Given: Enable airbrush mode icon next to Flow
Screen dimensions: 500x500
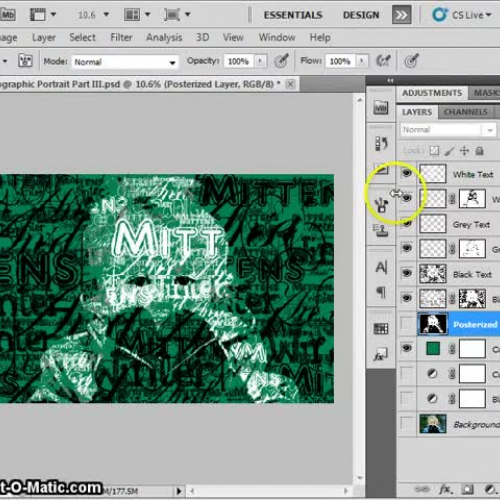Looking at the screenshot, I should pyautogui.click(x=383, y=61).
